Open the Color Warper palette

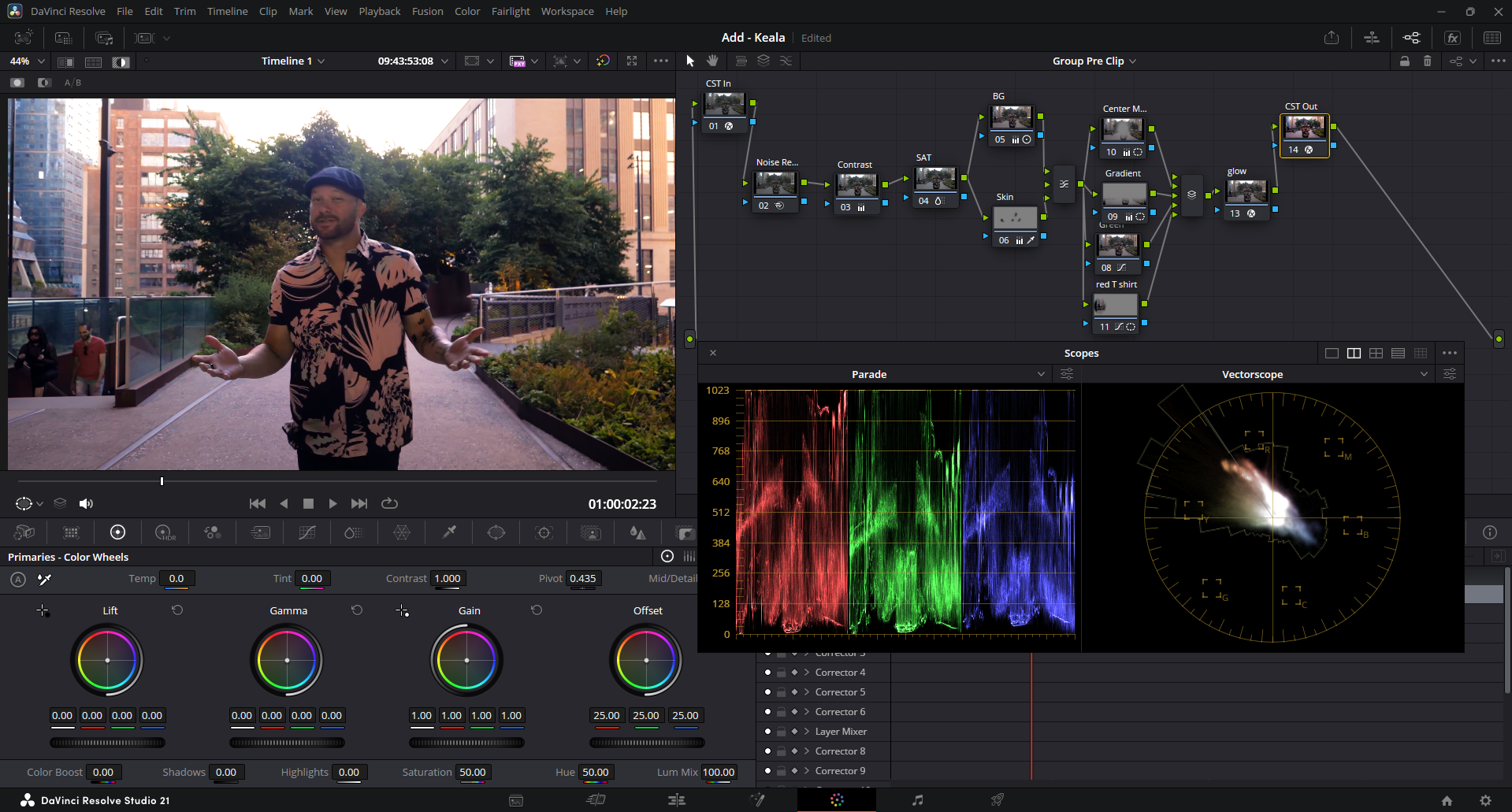402,533
